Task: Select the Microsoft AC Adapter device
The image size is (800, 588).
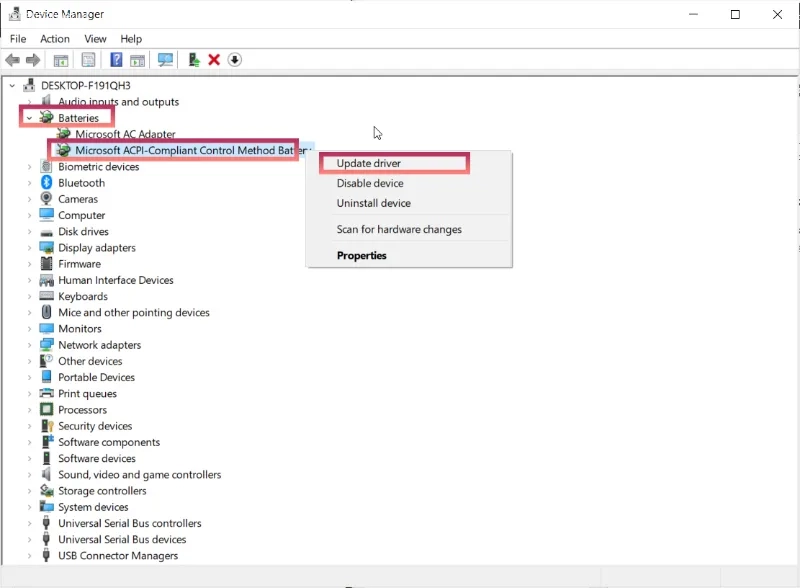Action: [x=125, y=134]
